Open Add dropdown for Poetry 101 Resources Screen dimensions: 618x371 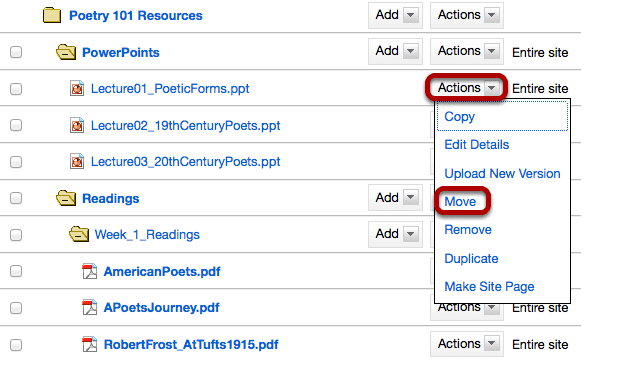coord(395,15)
